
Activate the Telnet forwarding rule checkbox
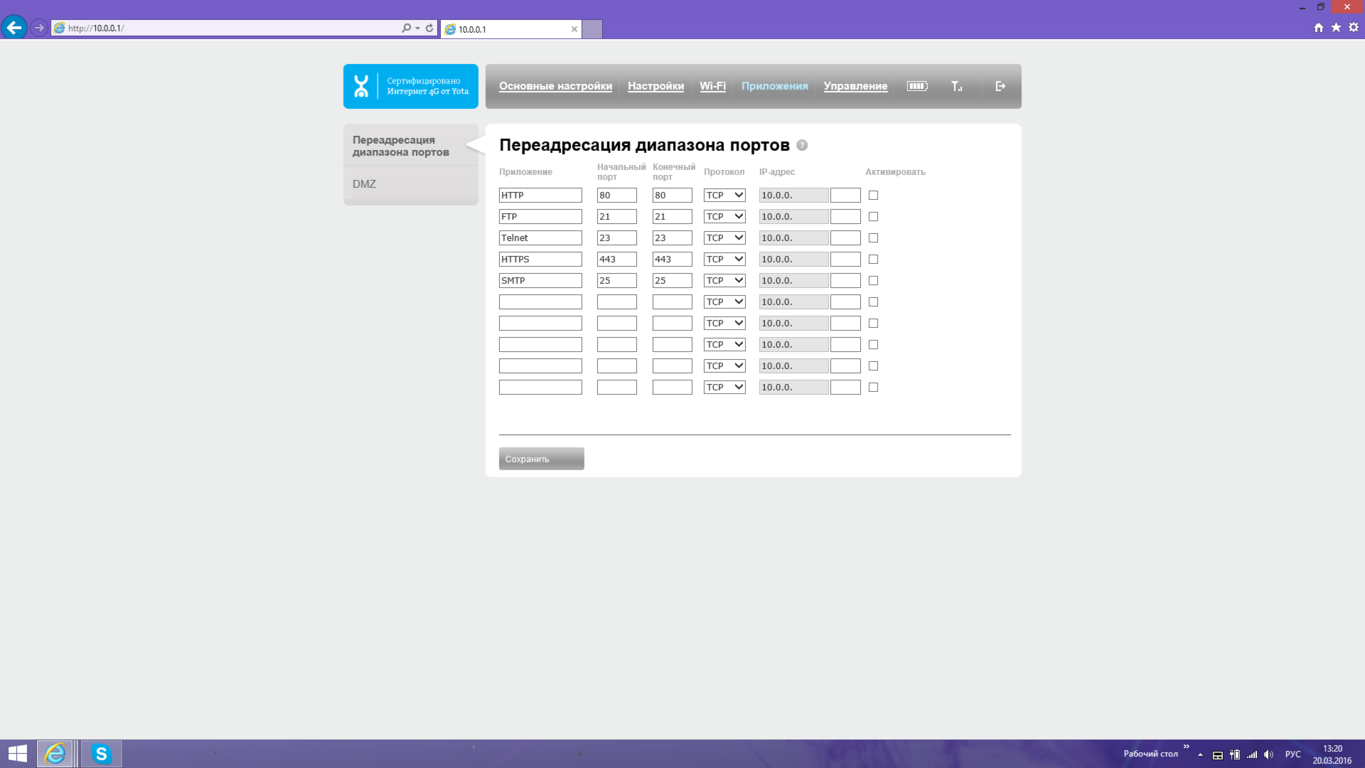coord(873,238)
